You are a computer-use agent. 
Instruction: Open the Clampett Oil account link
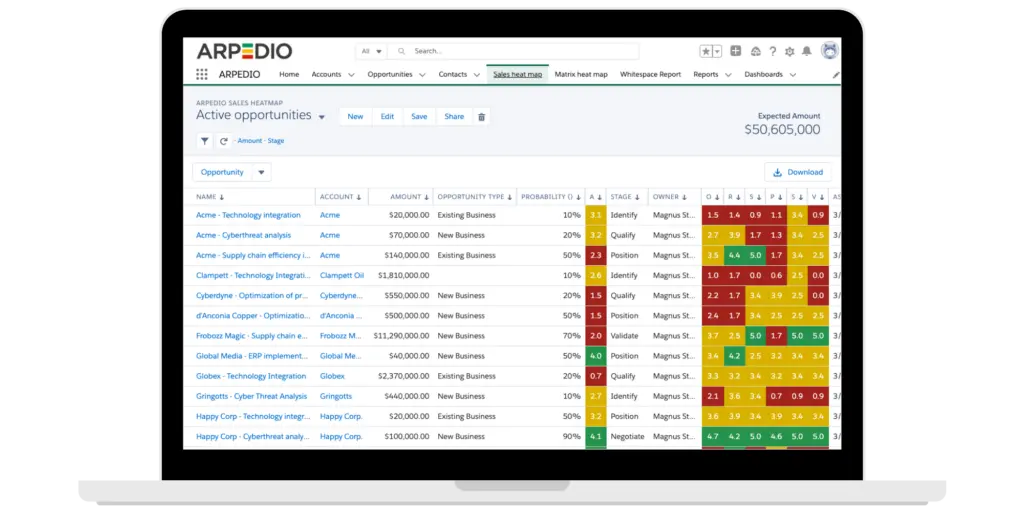[342, 276]
